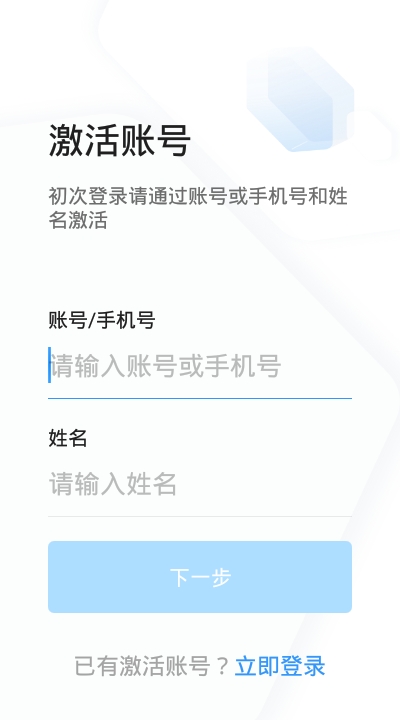This screenshot has height=720, width=400.
Task: Click the blinking blue text cursor
Action: [49, 365]
